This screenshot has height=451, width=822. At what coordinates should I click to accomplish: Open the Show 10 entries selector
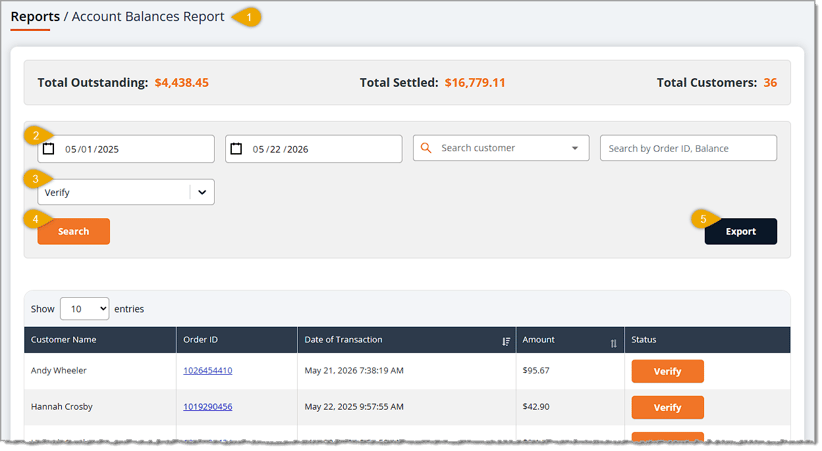click(x=84, y=308)
